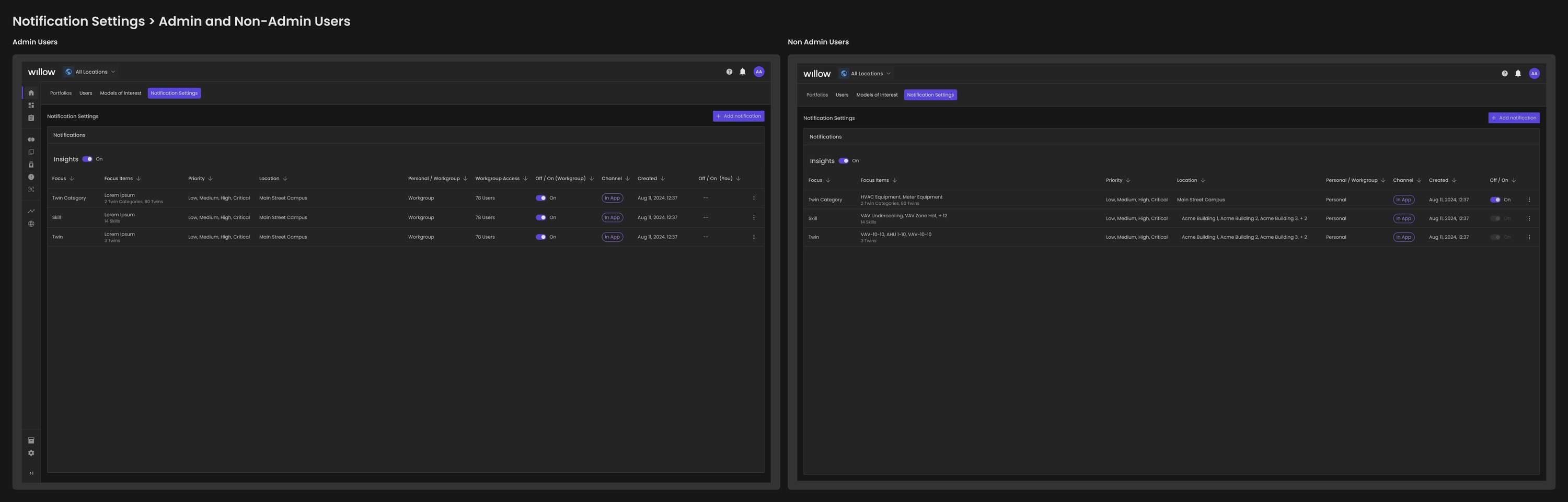Toggle Insights switch in Non Admin window

[843, 161]
